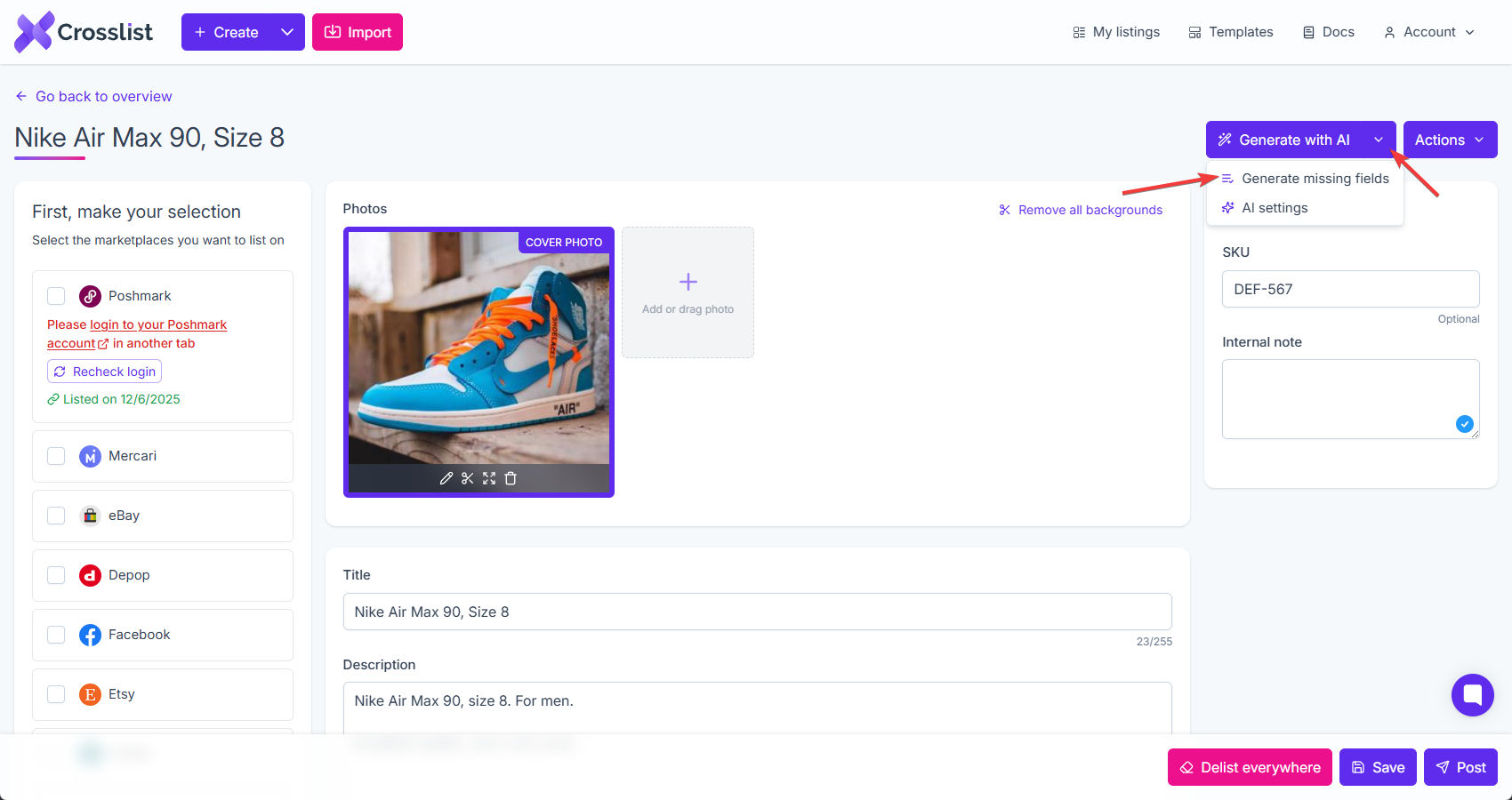Click the Templates icon in navbar
Image resolution: width=1512 pixels, height=800 pixels.
pos(1195,32)
